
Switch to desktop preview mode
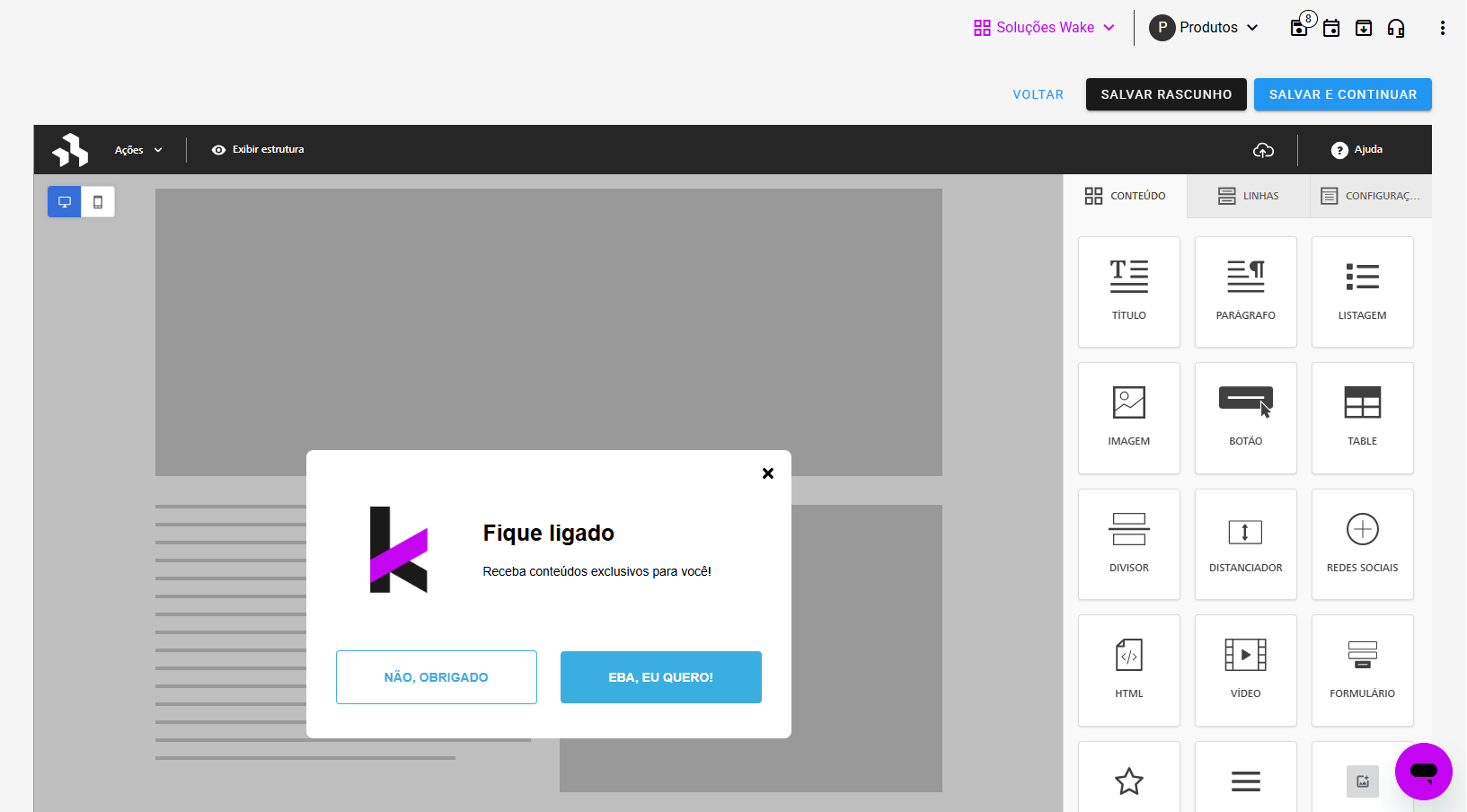pos(65,202)
